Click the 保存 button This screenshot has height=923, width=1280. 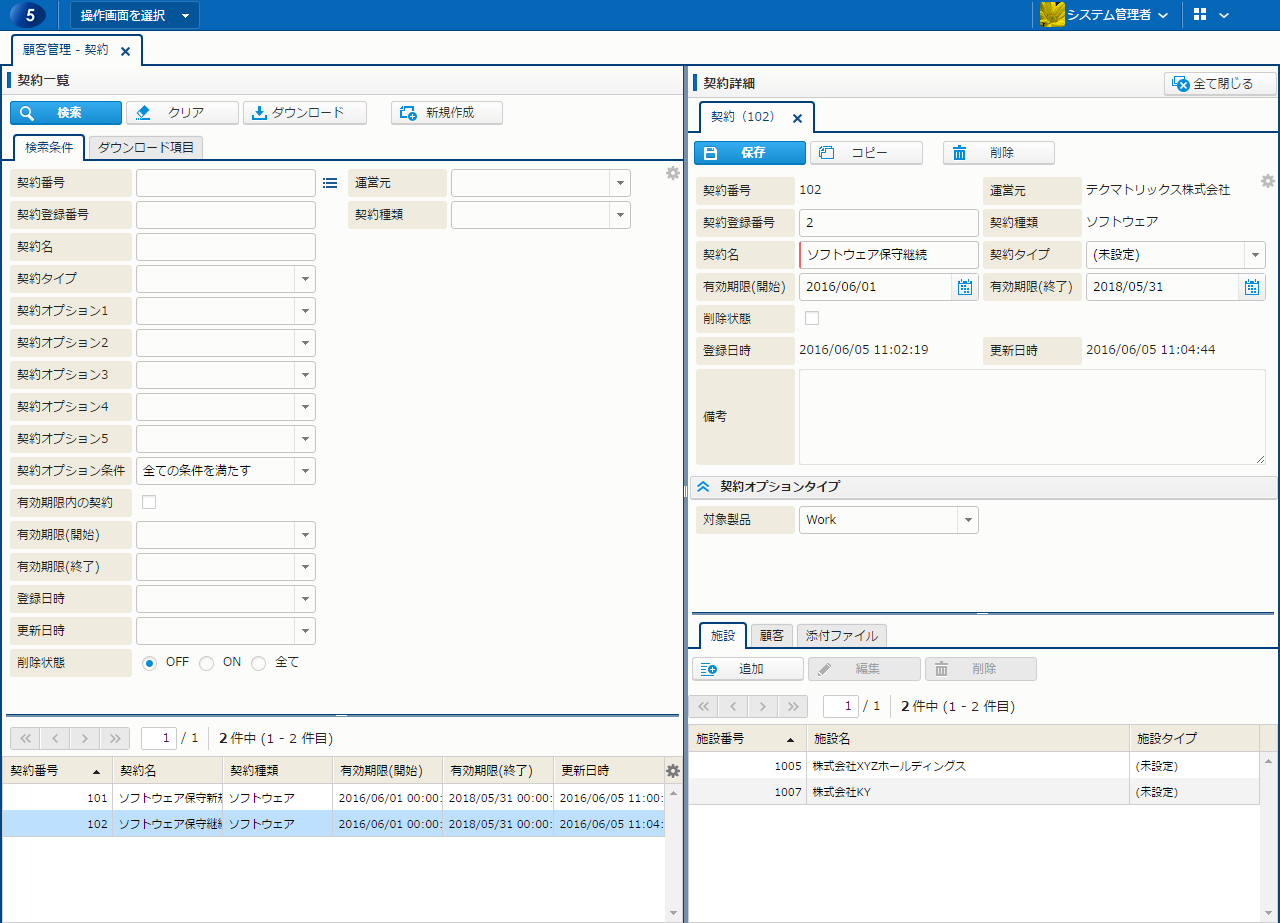pyautogui.click(x=749, y=153)
